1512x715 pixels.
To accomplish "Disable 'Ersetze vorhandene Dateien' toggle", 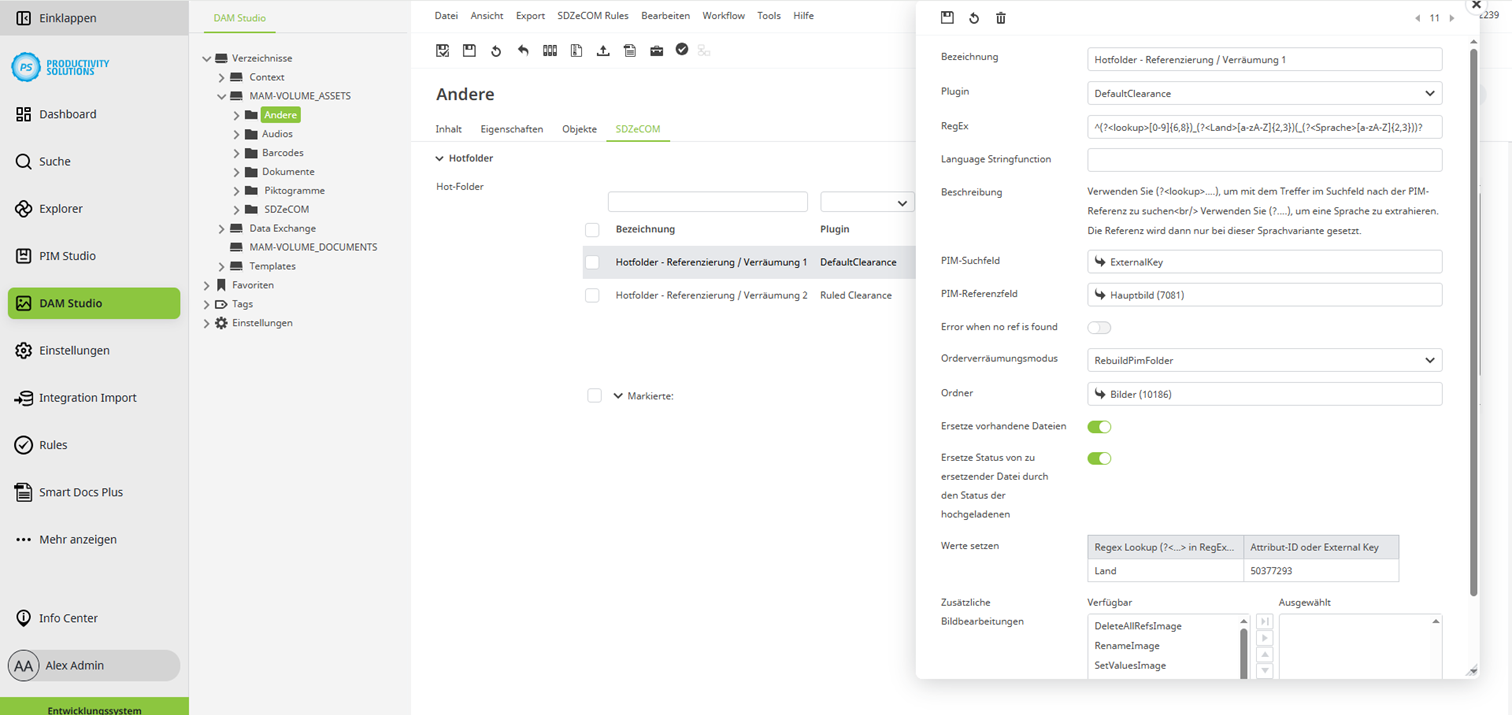I will pyautogui.click(x=1099, y=427).
